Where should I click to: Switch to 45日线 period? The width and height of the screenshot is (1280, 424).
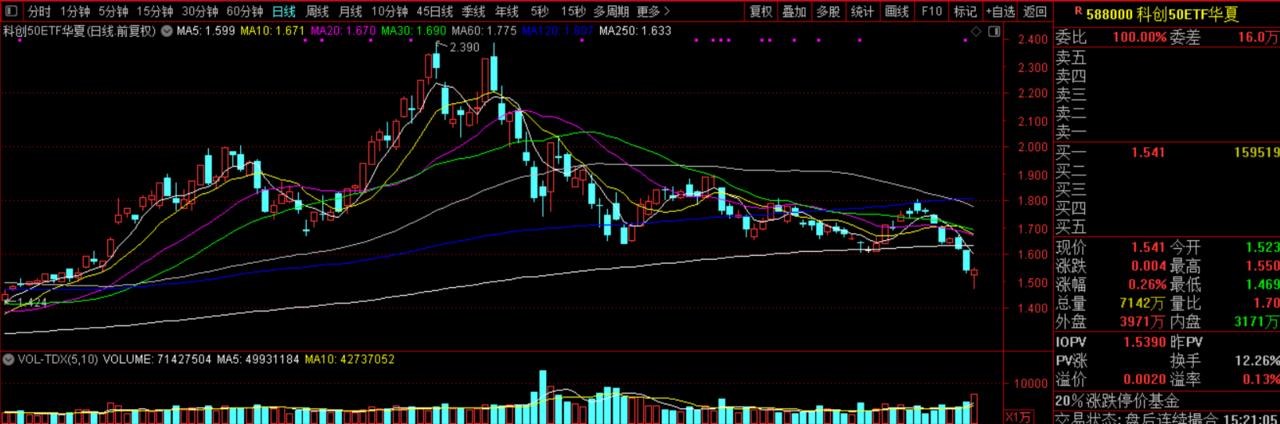click(x=435, y=11)
